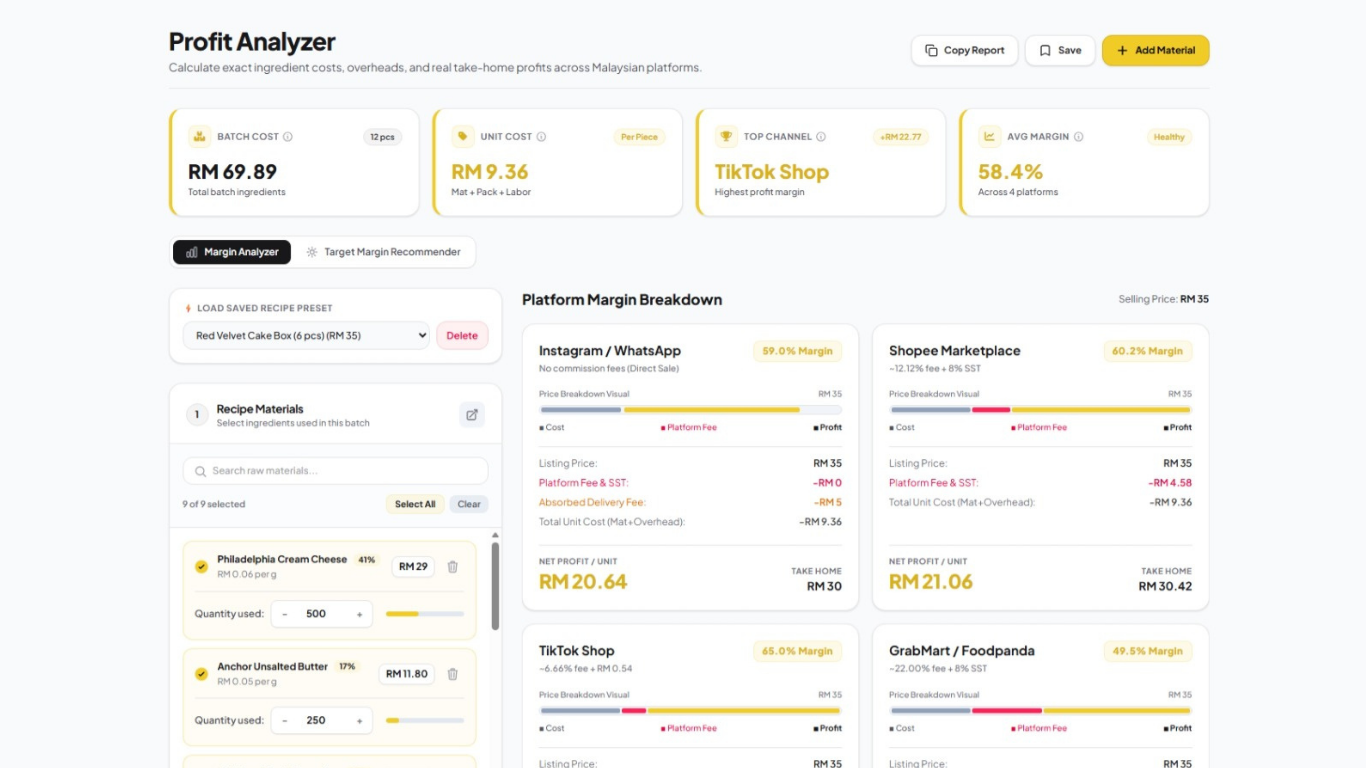This screenshot has width=1366, height=768.
Task: Click the Philadelphia Cream Cheese usage bar
Action: click(x=425, y=614)
